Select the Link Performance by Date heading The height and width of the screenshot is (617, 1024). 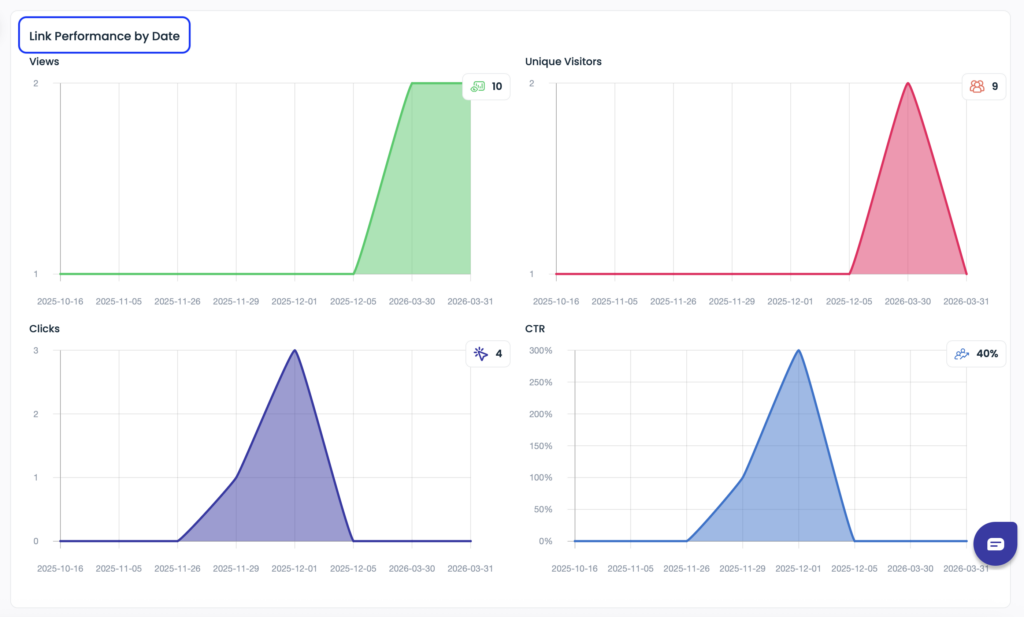click(x=104, y=35)
